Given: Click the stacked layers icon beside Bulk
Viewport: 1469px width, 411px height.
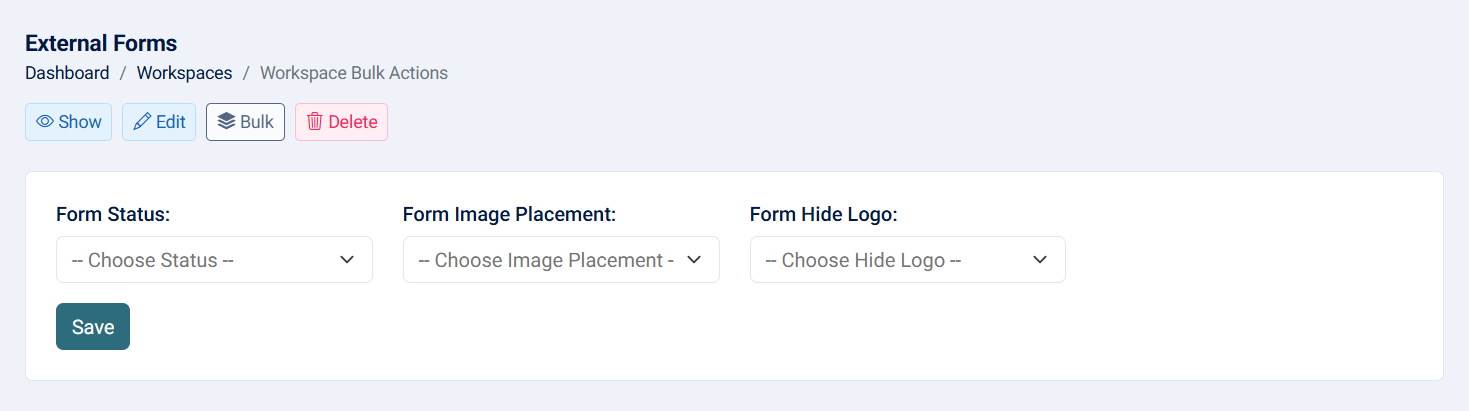Looking at the screenshot, I should point(226,122).
